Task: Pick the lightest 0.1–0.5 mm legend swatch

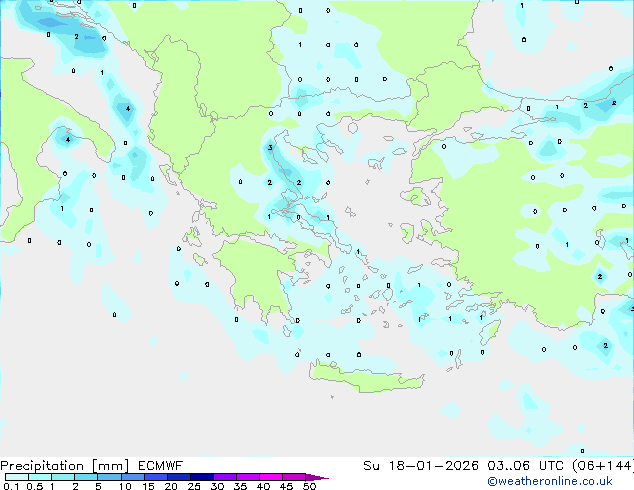Action: click(x=17, y=477)
